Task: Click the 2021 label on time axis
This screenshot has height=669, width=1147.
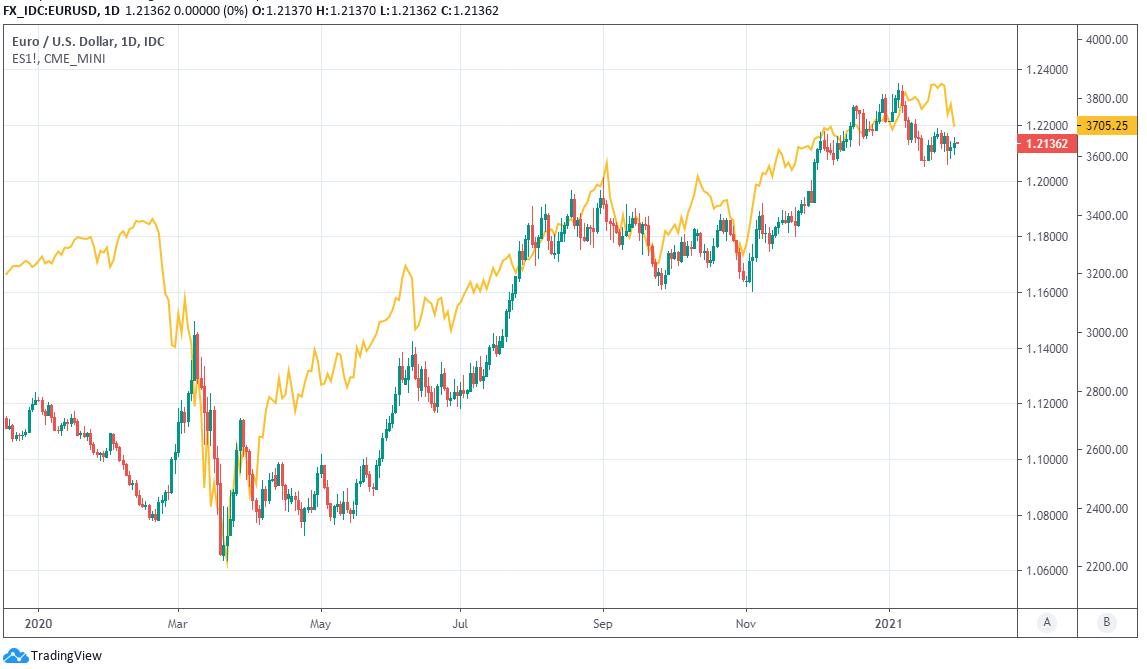Action: pyautogui.click(x=889, y=621)
